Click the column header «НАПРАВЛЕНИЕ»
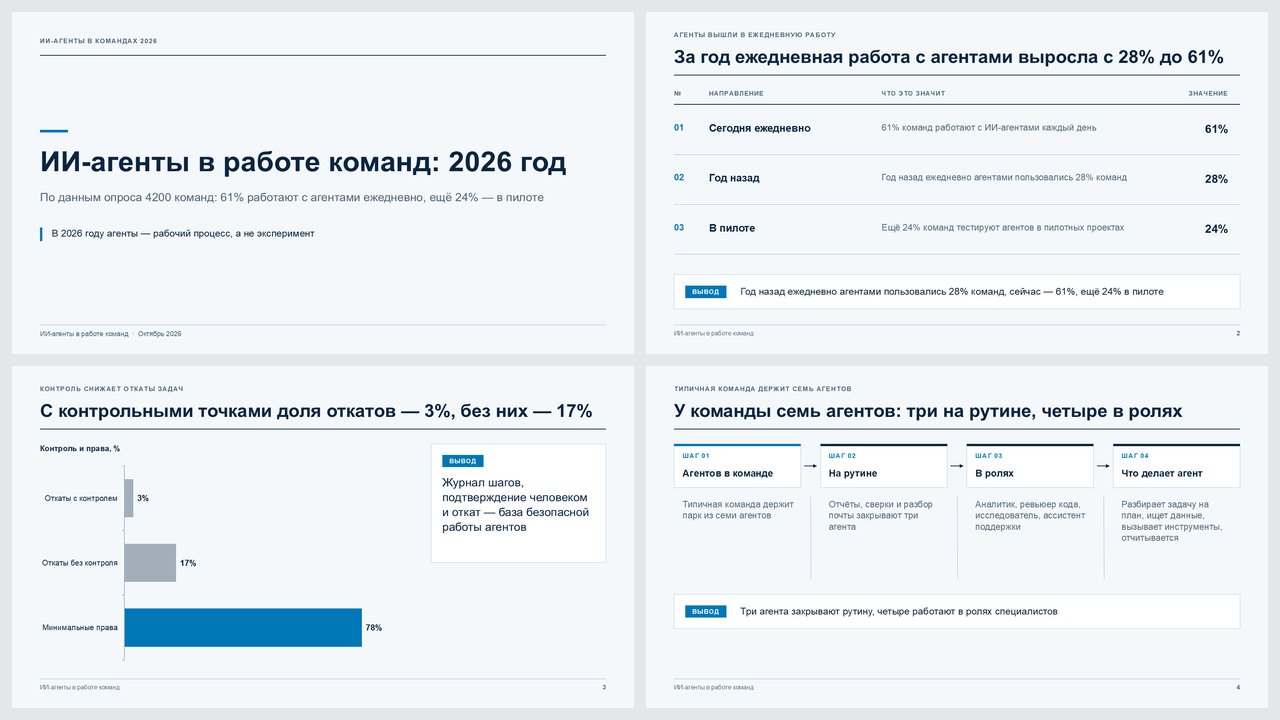Screen dimensions: 1280x720 pos(736,94)
